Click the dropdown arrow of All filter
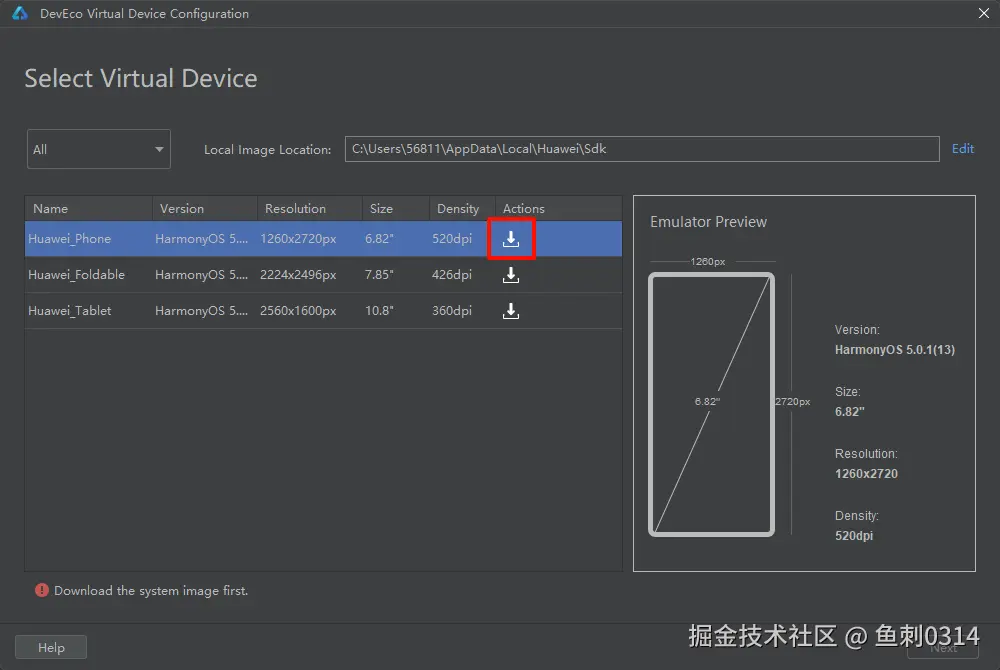 point(159,149)
